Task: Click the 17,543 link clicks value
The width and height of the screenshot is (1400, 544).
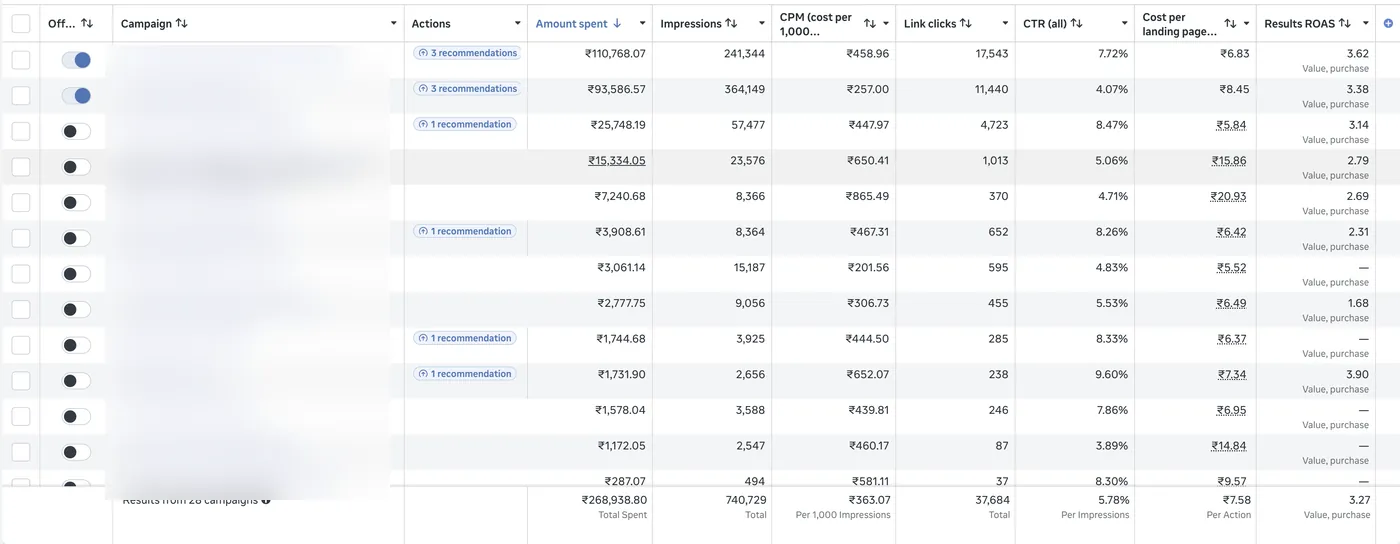Action: point(992,53)
